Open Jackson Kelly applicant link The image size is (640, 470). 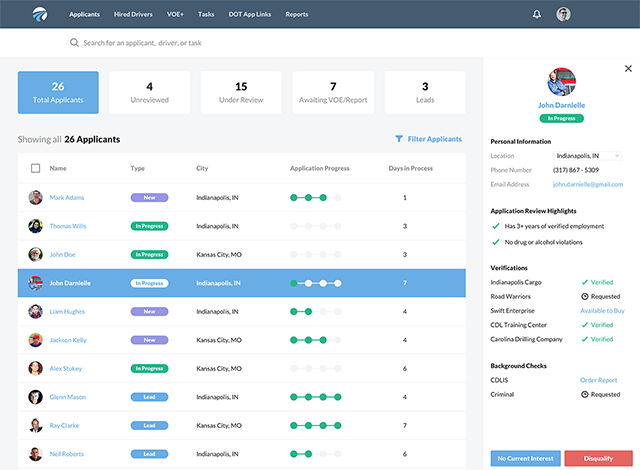coord(68,340)
